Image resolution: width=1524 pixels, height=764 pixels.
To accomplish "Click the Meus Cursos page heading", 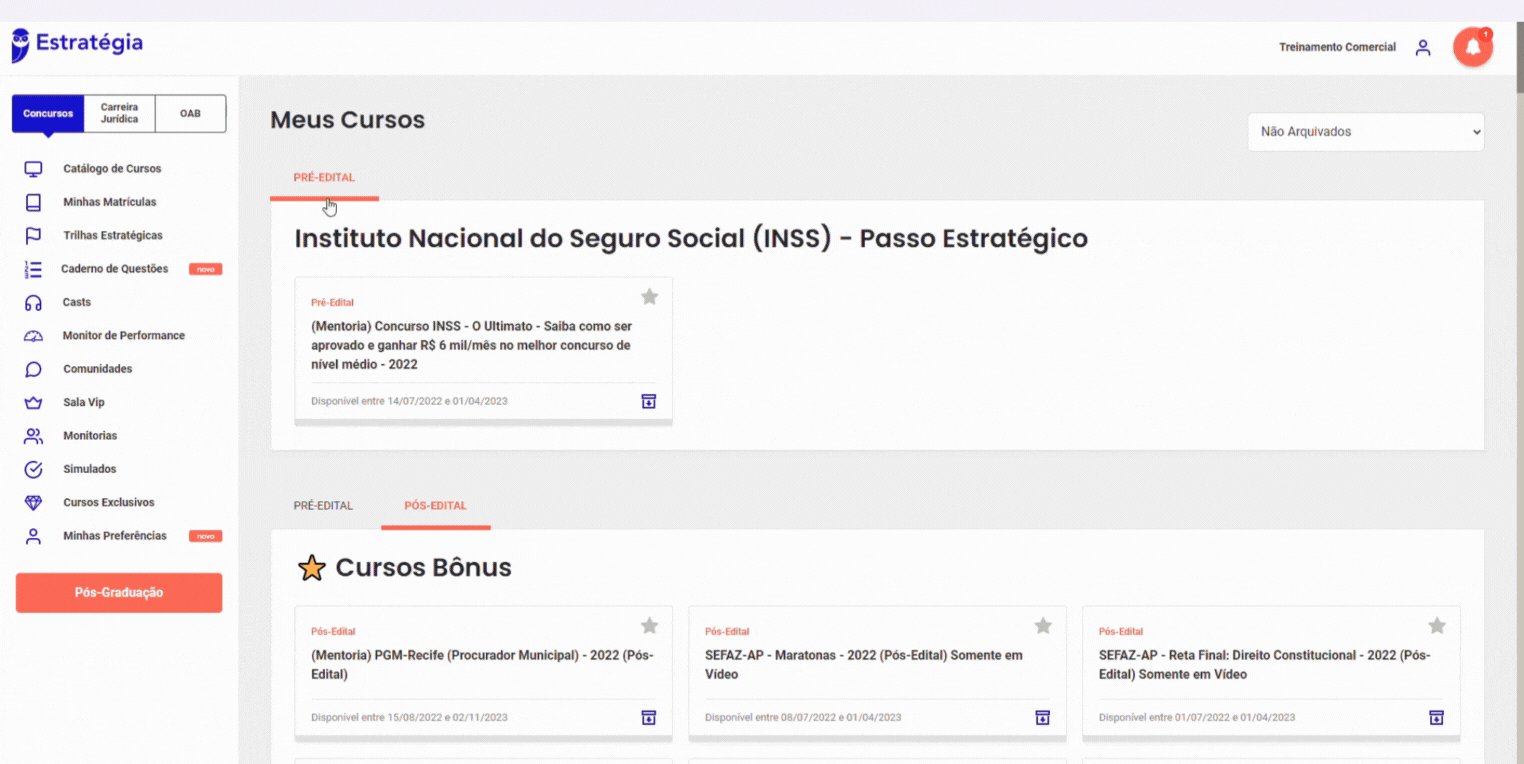I will [x=348, y=120].
